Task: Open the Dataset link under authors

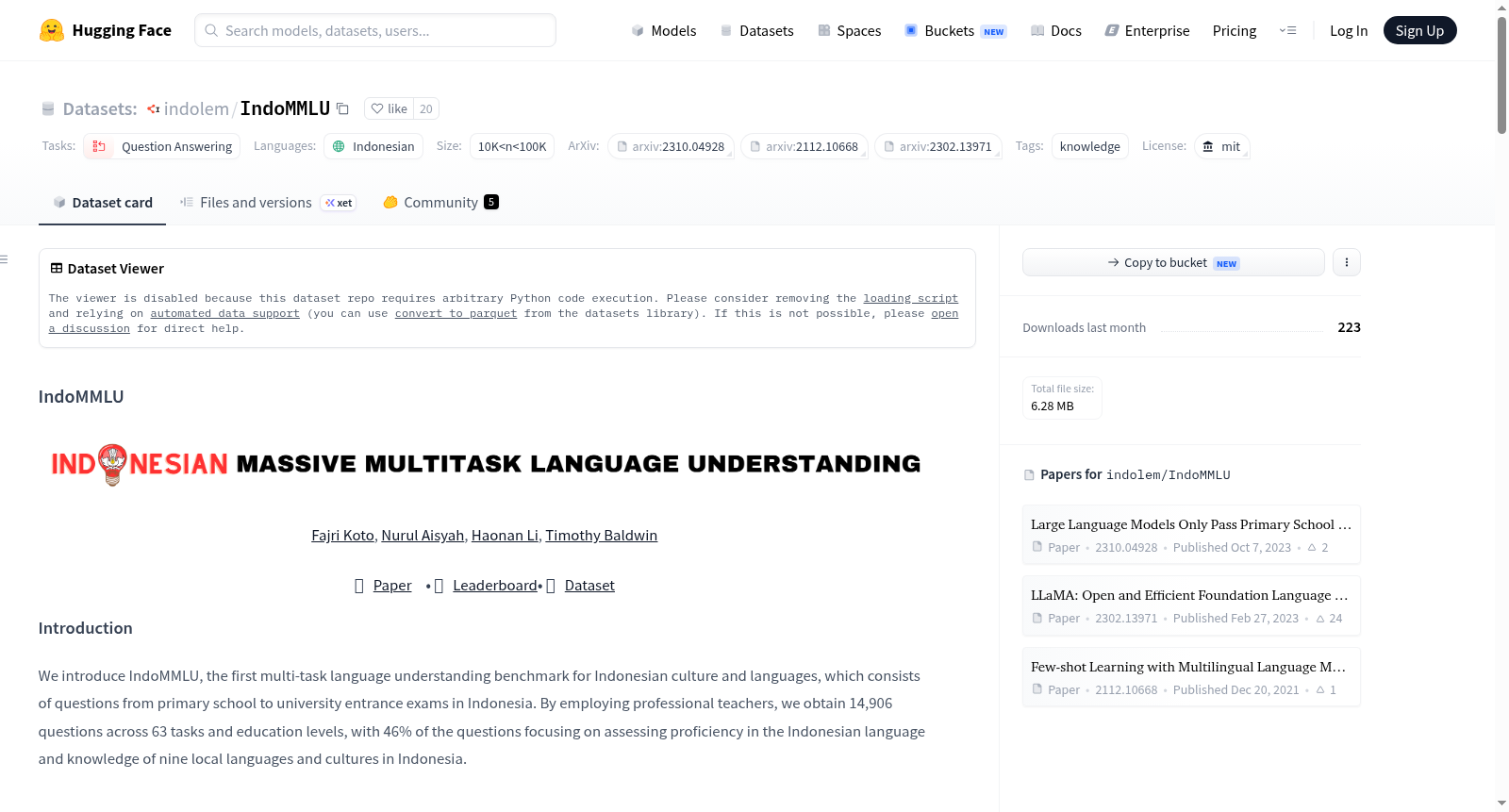Action: pyautogui.click(x=589, y=586)
